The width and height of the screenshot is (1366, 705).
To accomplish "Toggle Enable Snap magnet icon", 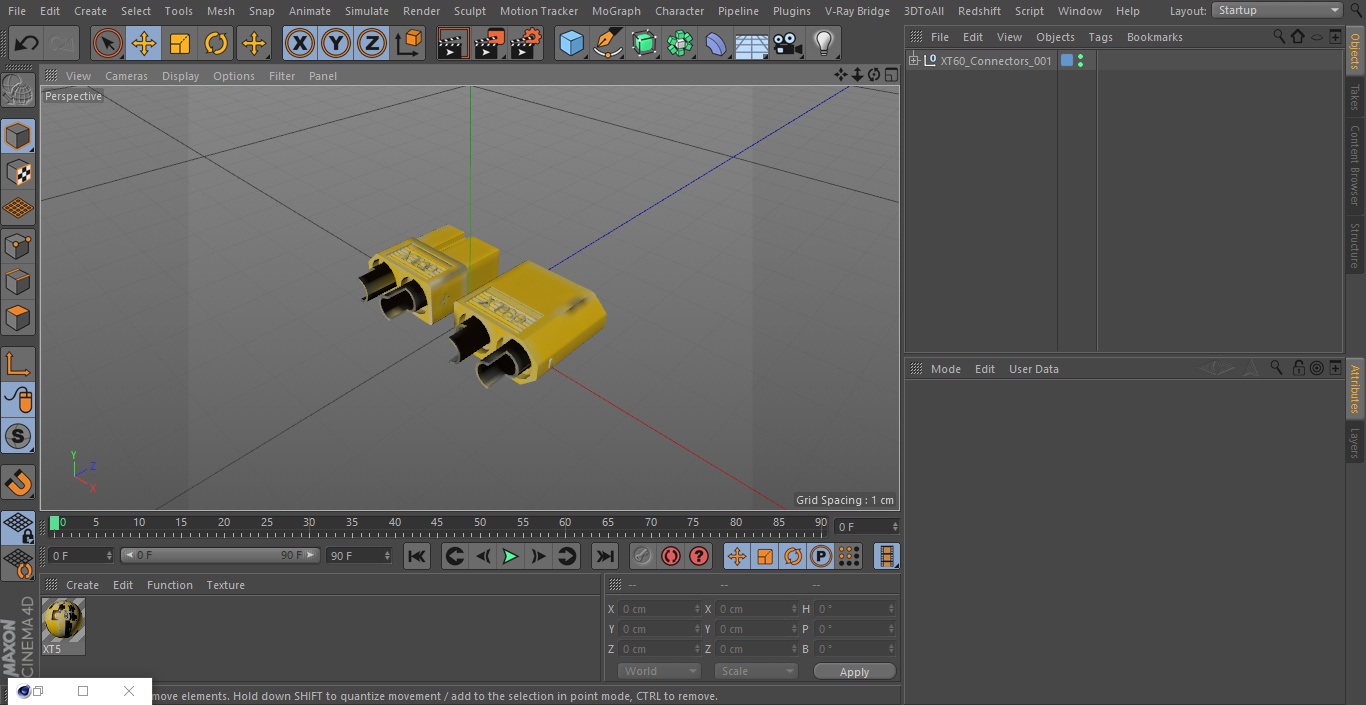I will [x=18, y=482].
